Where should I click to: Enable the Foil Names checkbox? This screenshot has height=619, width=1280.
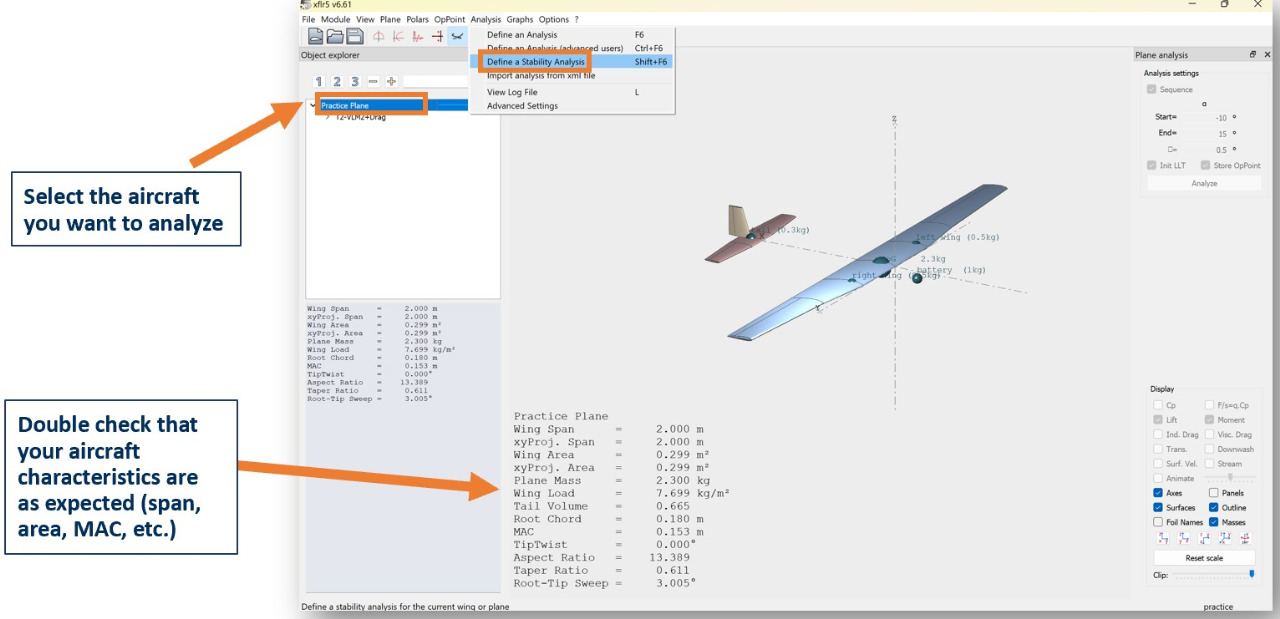coord(1159,522)
